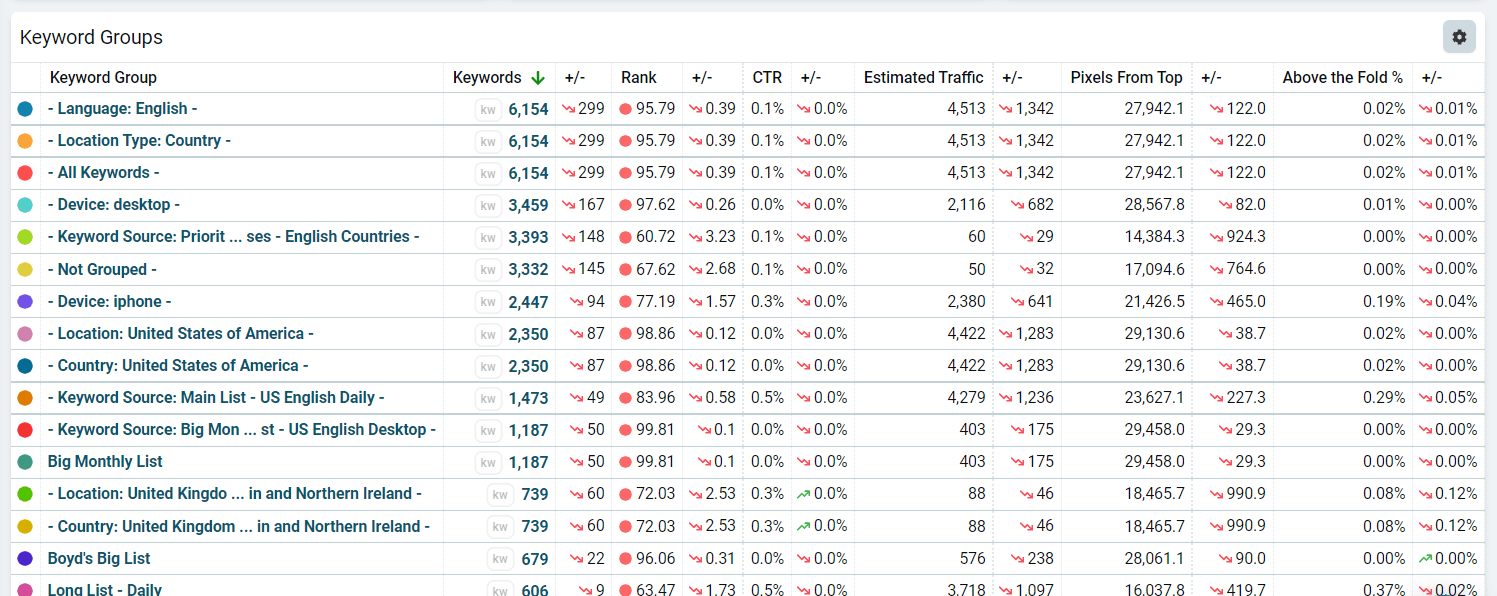The image size is (1497, 596).
Task: Click rank value 96.06 in Boyd's Big List row
Action: [655, 558]
